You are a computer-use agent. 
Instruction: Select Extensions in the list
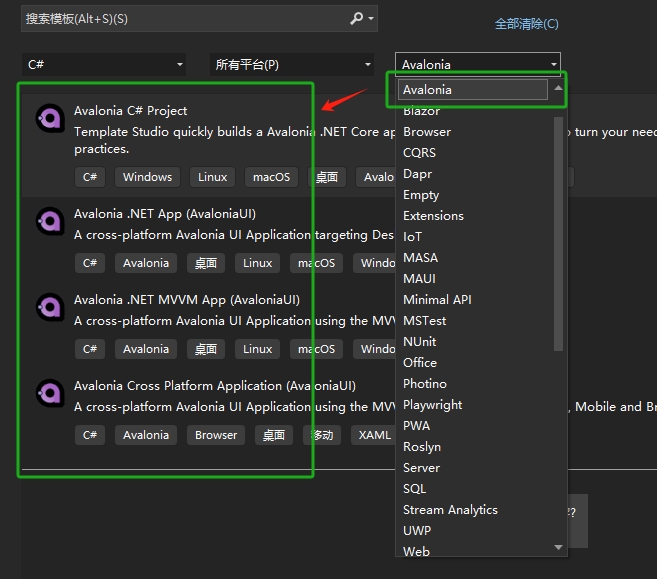433,216
